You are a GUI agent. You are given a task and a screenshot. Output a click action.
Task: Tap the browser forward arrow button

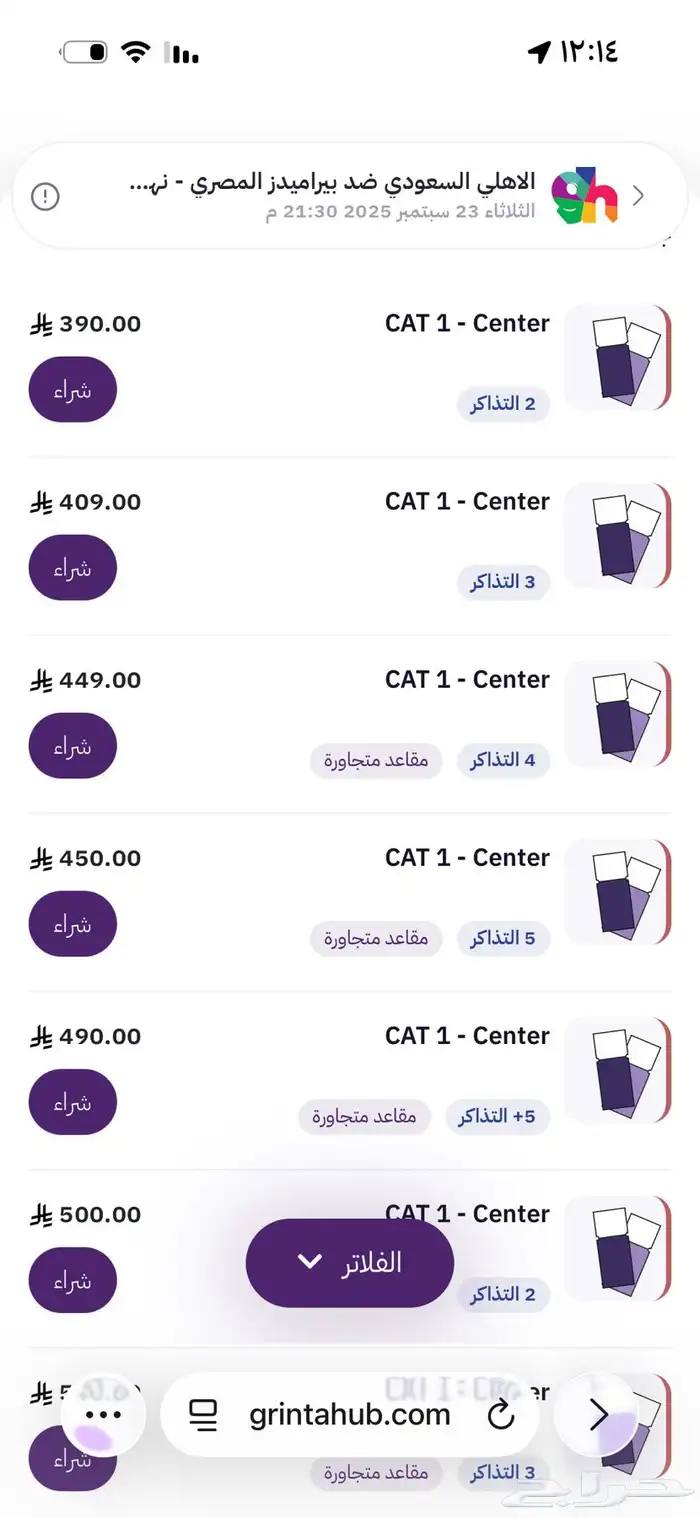click(x=598, y=1414)
